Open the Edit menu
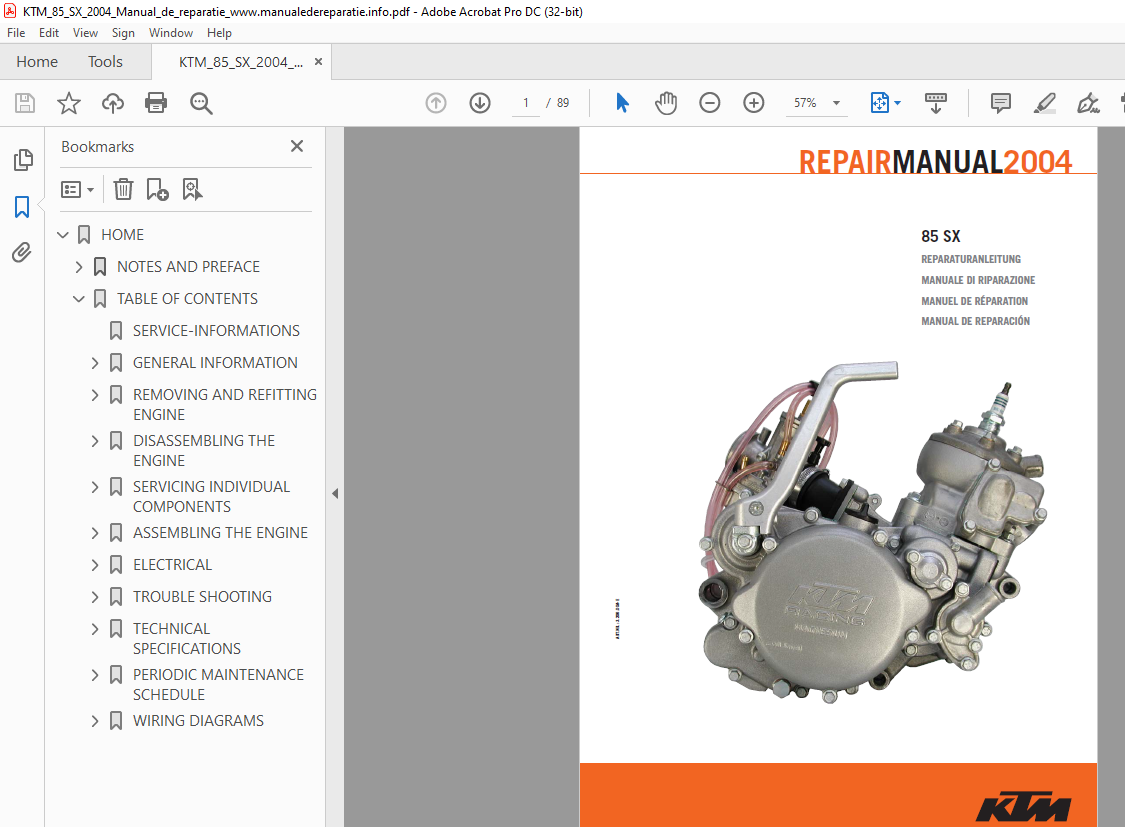The image size is (1125, 827). tap(49, 33)
